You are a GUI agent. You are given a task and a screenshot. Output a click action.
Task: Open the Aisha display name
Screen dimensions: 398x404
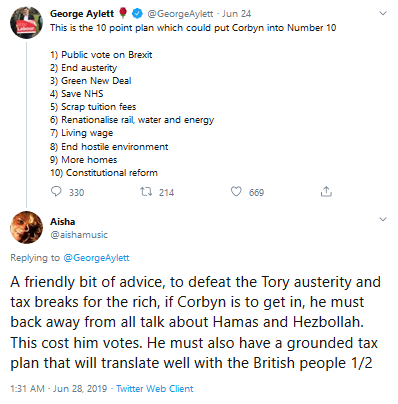click(63, 222)
